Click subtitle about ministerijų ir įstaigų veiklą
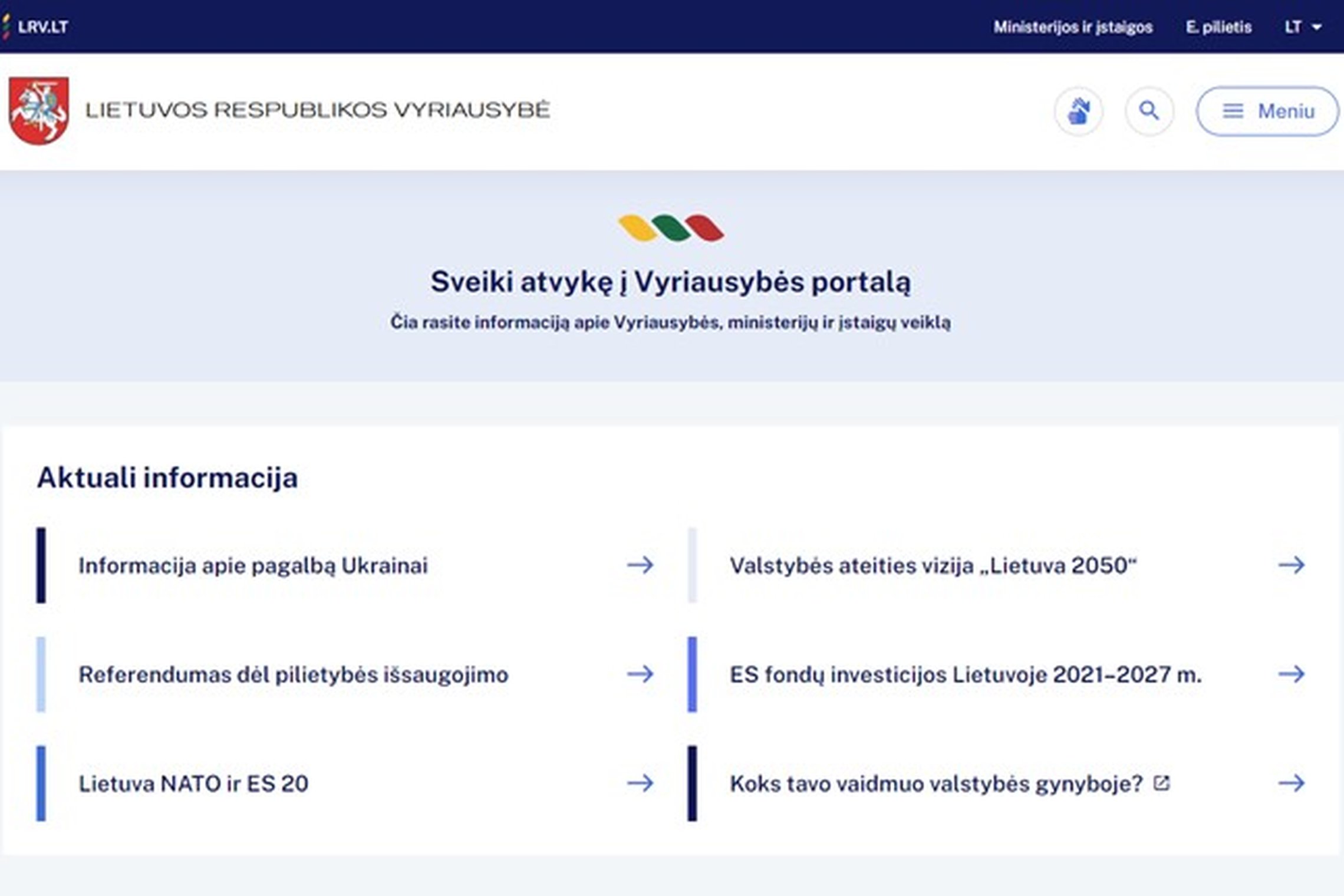The width and height of the screenshot is (1344, 896). pos(671,322)
